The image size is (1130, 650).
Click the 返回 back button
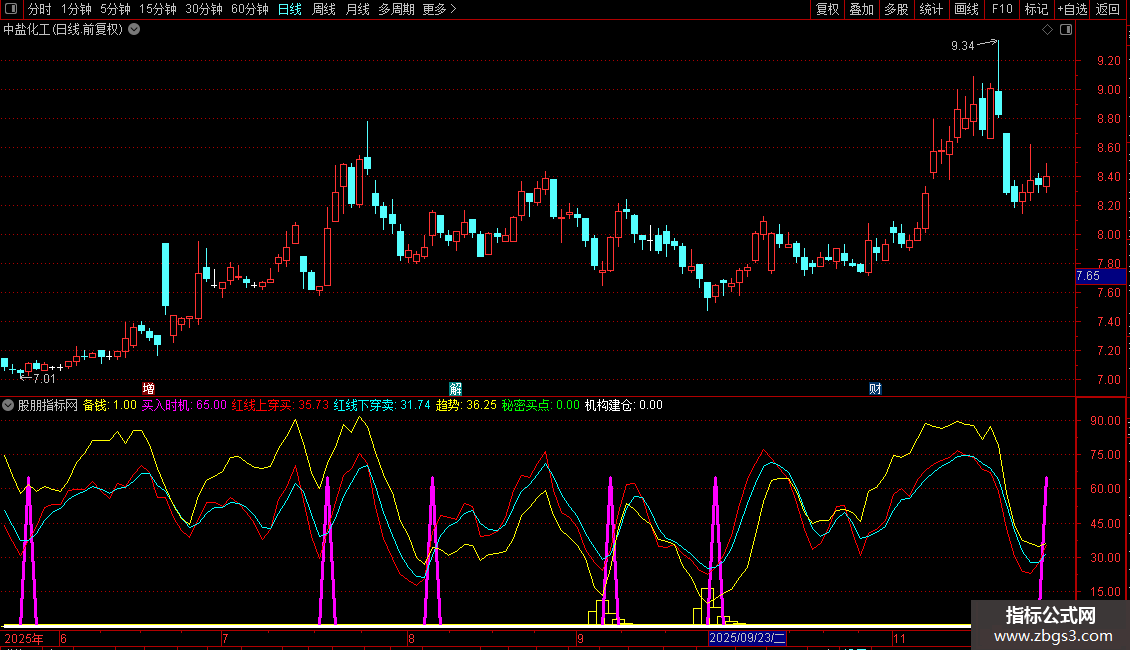[1108, 9]
